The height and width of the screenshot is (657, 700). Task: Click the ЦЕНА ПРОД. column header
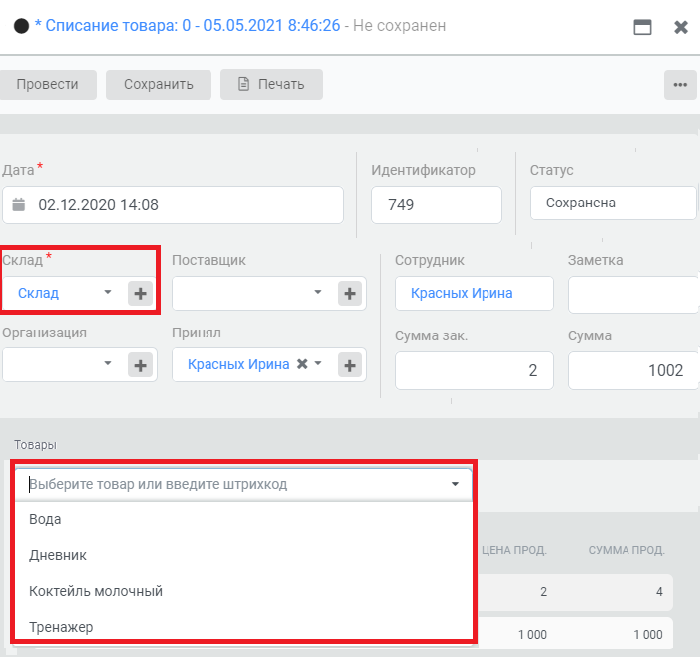(514, 550)
